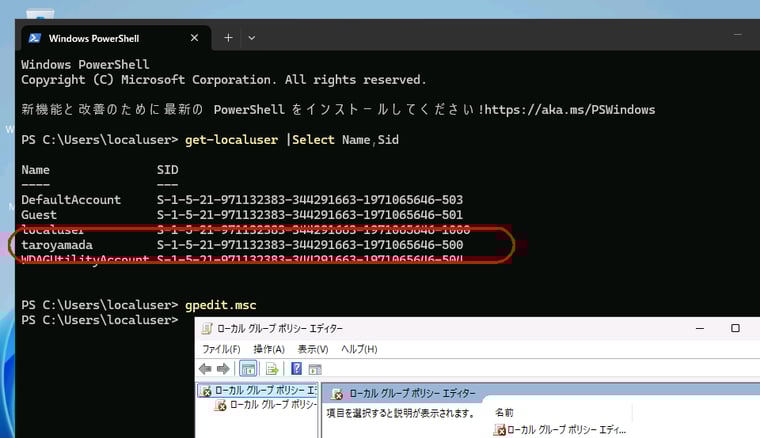Open the ファイル(F) menu
Screen dimensions: 760x438
coord(221,349)
